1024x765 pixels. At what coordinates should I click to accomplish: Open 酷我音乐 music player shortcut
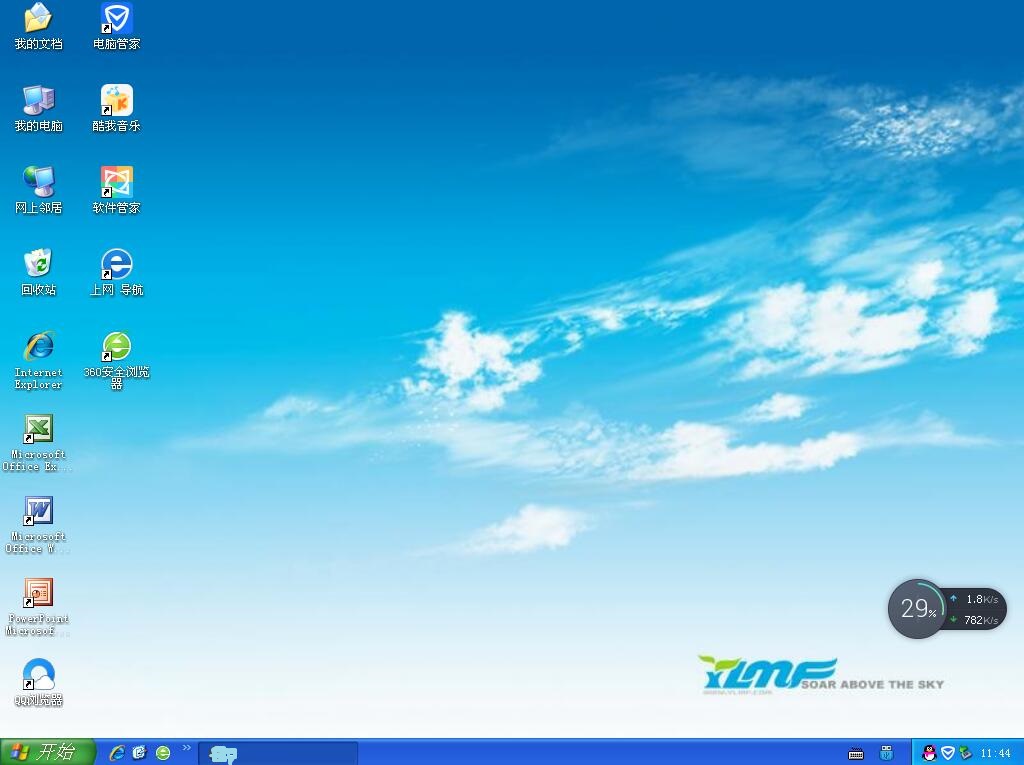[x=117, y=102]
